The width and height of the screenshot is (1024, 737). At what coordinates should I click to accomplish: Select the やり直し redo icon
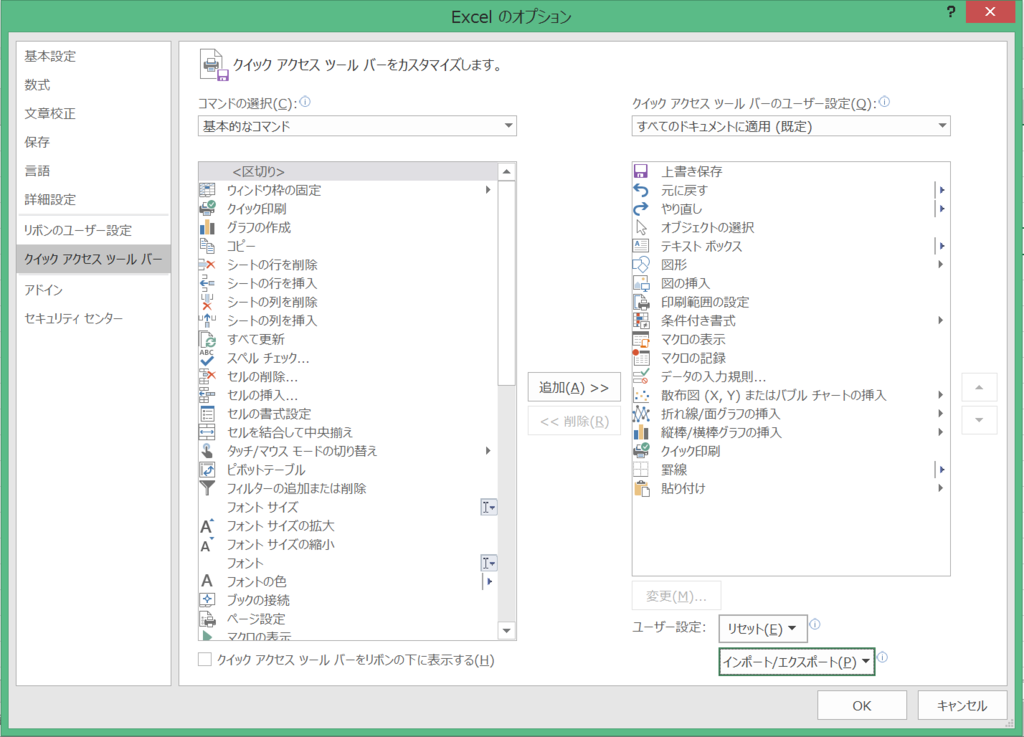641,209
